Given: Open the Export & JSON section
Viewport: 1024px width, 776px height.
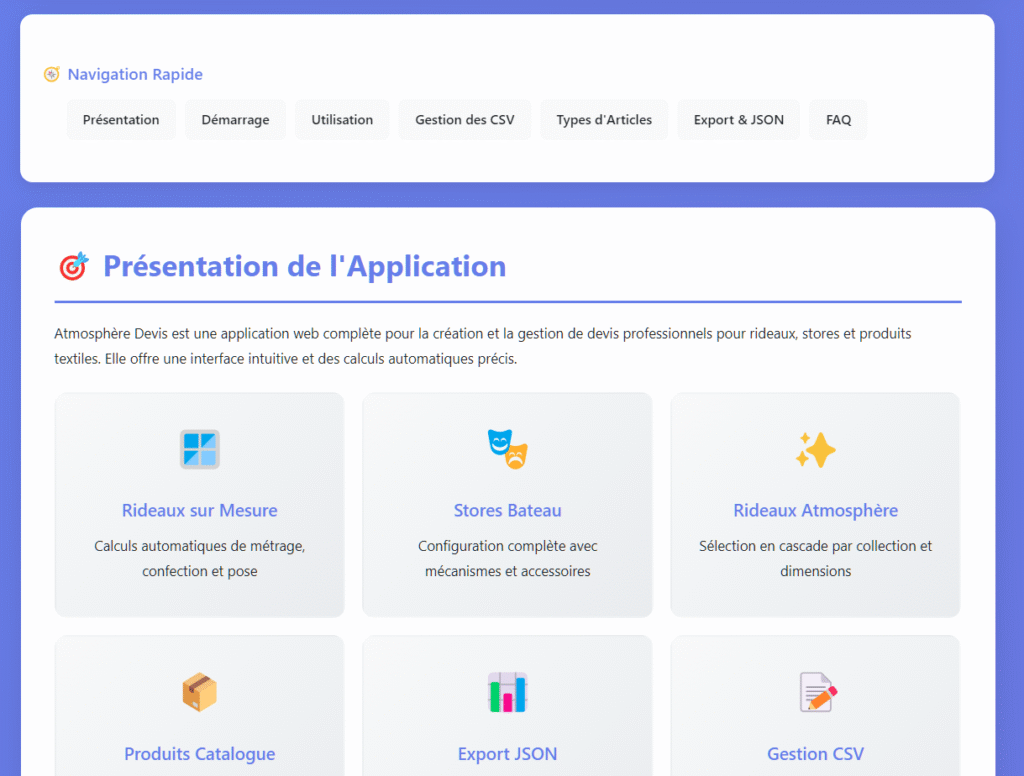Looking at the screenshot, I should tap(739, 120).
